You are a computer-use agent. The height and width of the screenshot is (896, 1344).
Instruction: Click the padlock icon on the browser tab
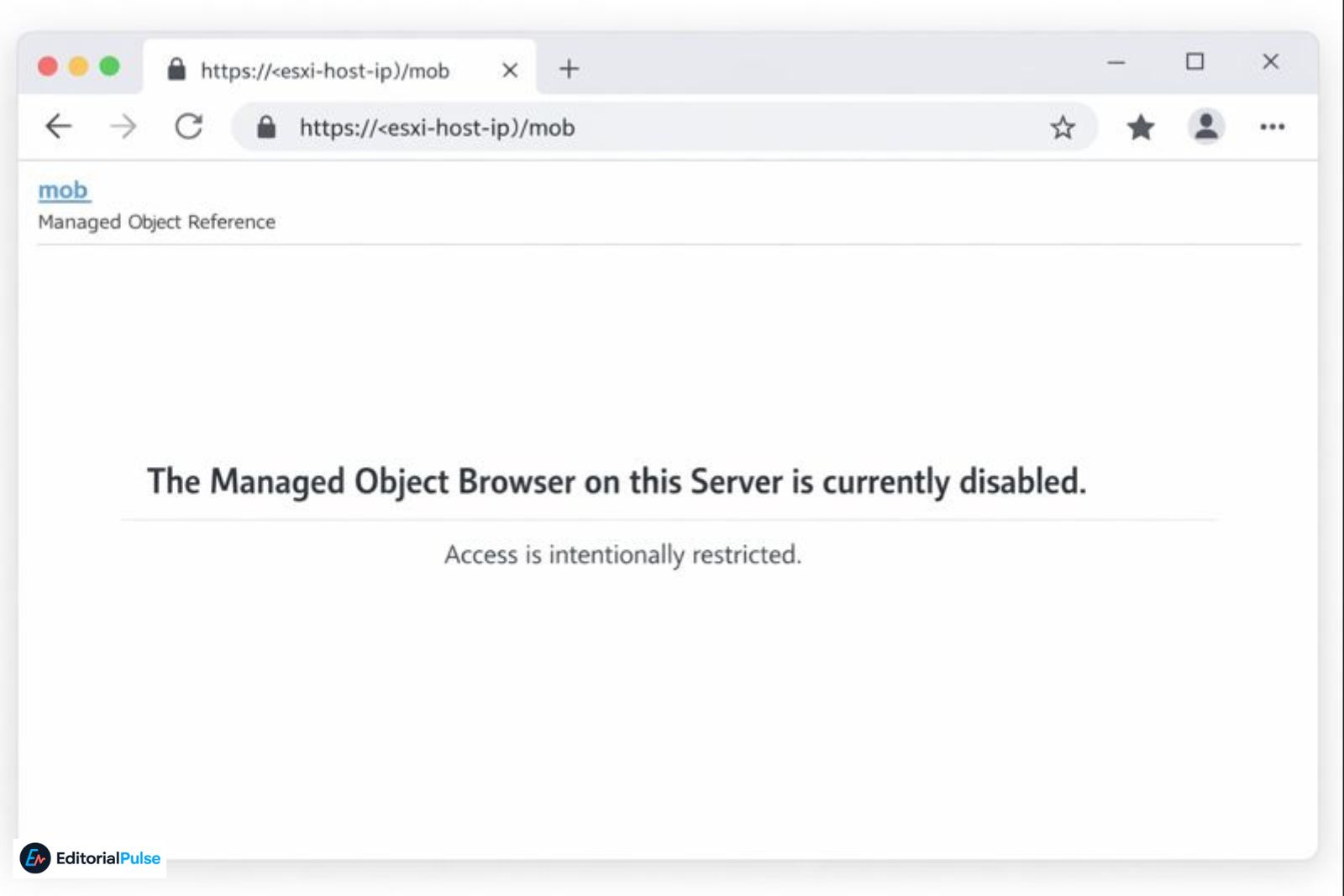(x=176, y=70)
